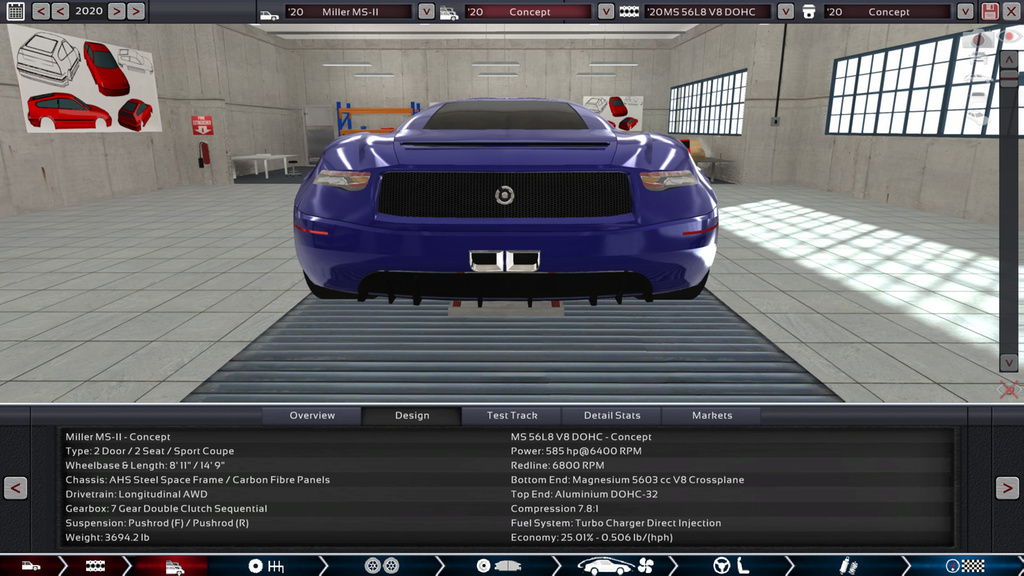Go to the suspension tuning step
Image resolution: width=1024 pixels, height=576 pixels.
(841, 566)
